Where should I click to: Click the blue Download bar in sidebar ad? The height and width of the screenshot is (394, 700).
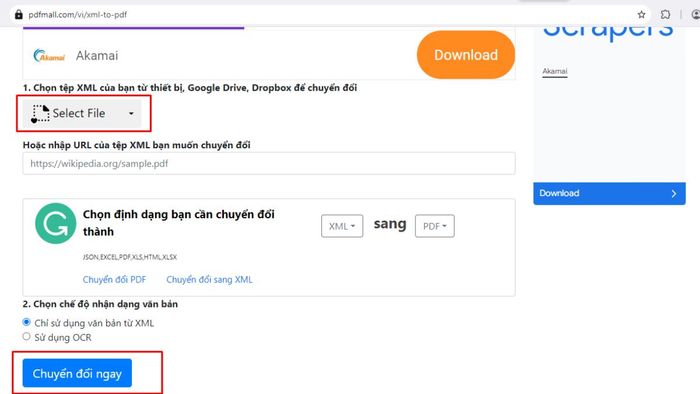(609, 194)
